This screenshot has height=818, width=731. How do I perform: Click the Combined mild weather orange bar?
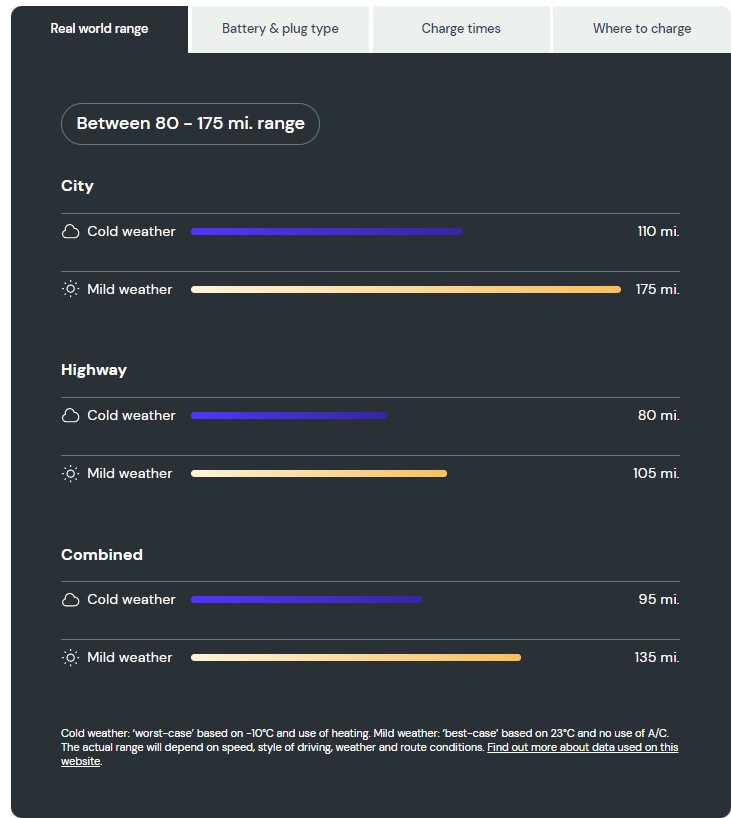(356, 658)
